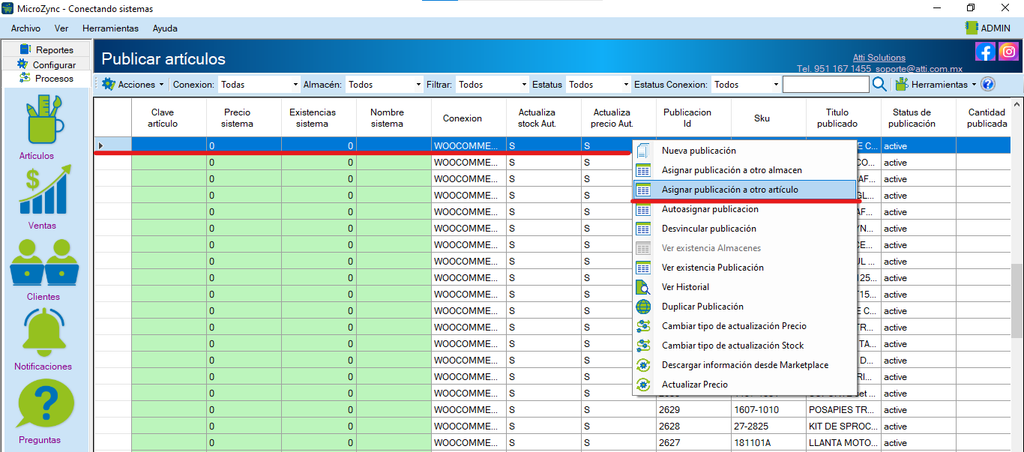Viewport: 1024px width, 452px height.
Task: Open the Filtrar combo box
Action: [x=492, y=84]
